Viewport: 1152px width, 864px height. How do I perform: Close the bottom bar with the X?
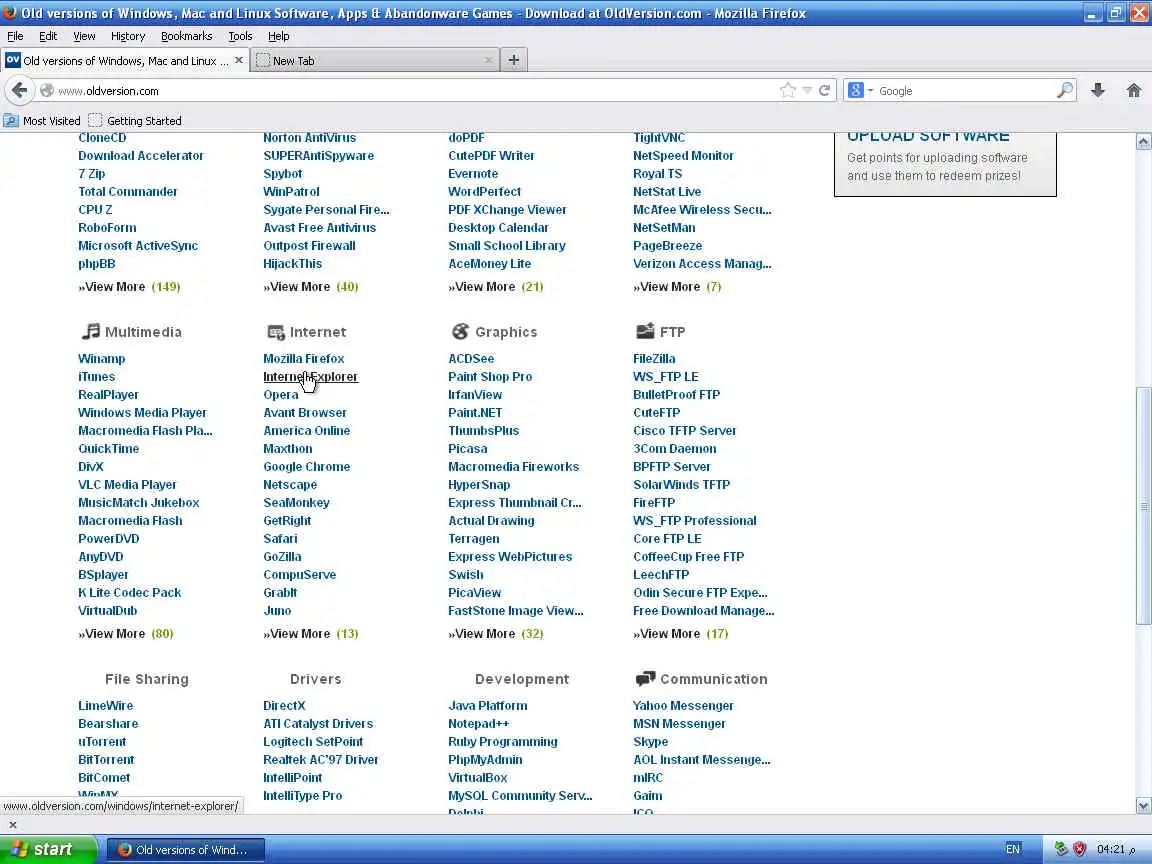pos(12,824)
